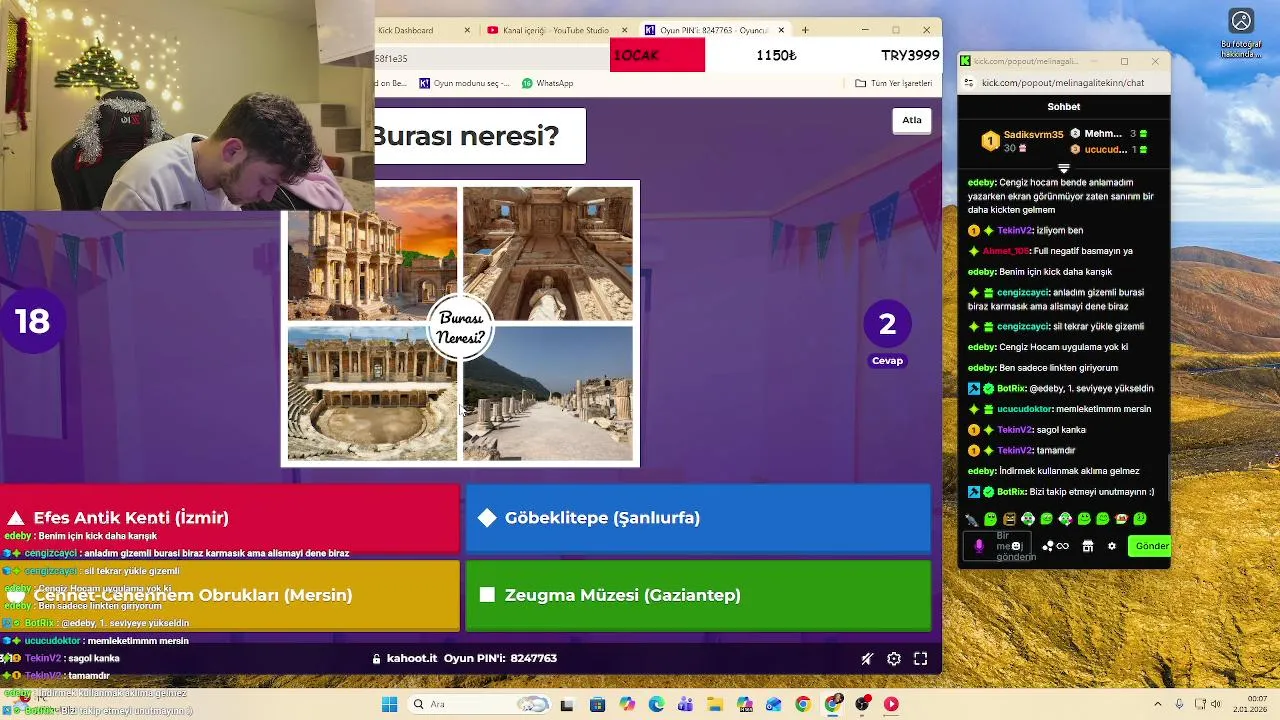The width and height of the screenshot is (1280, 720).
Task: Open Windows Start menu
Action: tap(390, 705)
